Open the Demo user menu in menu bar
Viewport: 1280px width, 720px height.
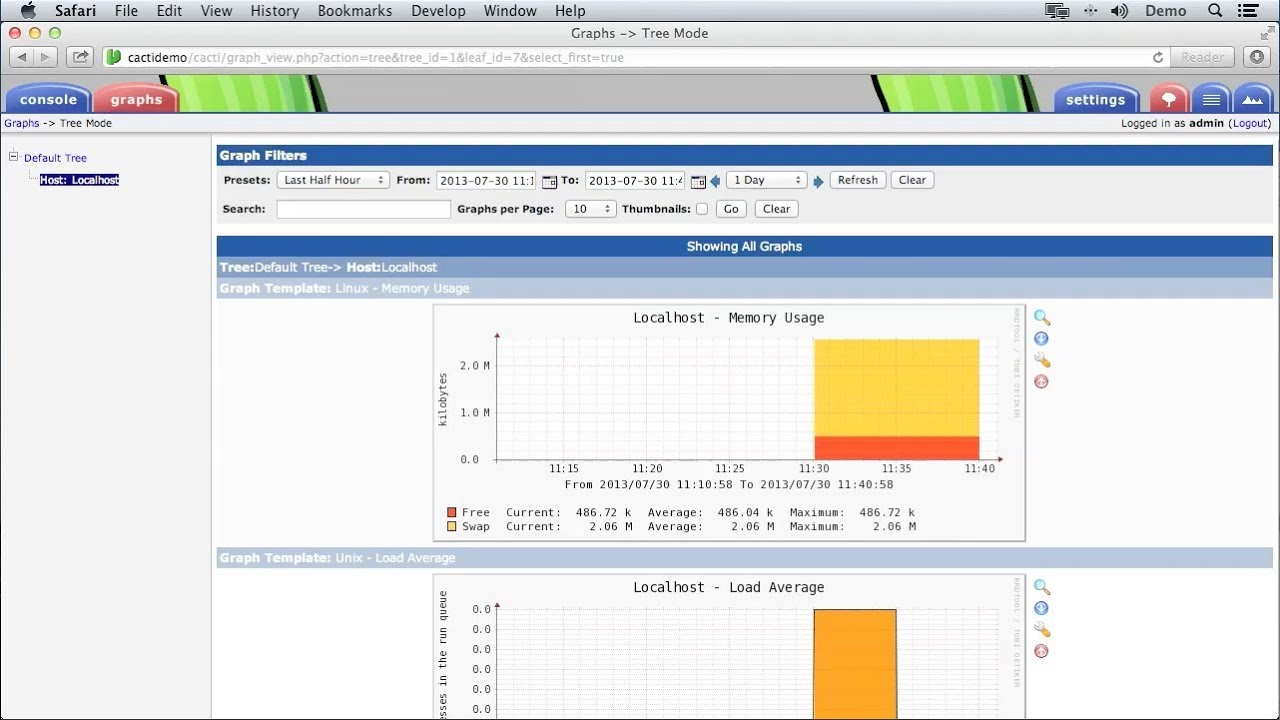point(1165,11)
